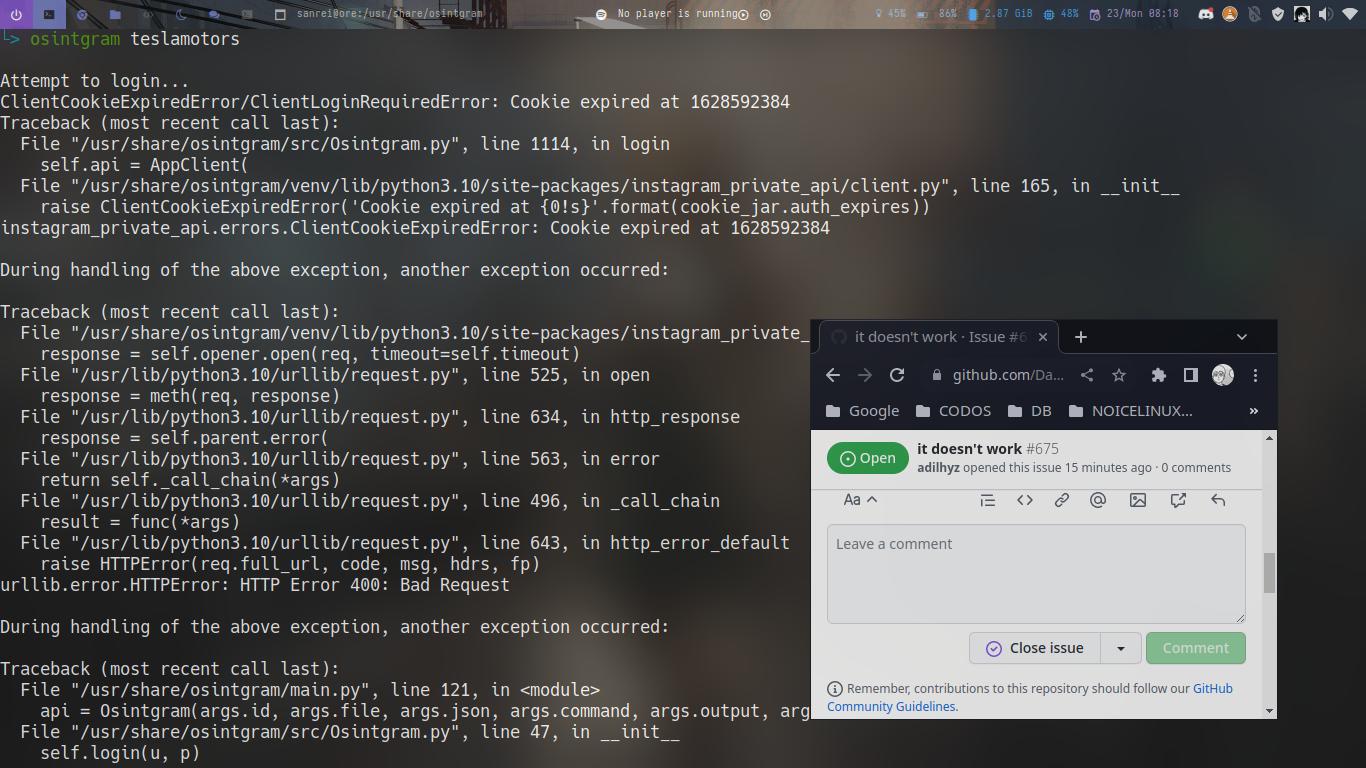This screenshot has height=768, width=1366.
Task: Open the bookmarks overflow chevron
Action: (1254, 410)
